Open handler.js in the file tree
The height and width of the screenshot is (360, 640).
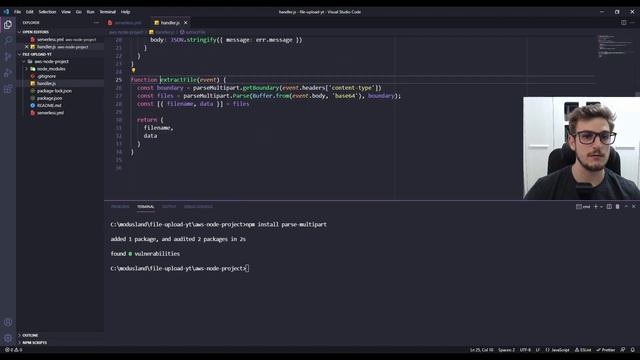pos(60,84)
